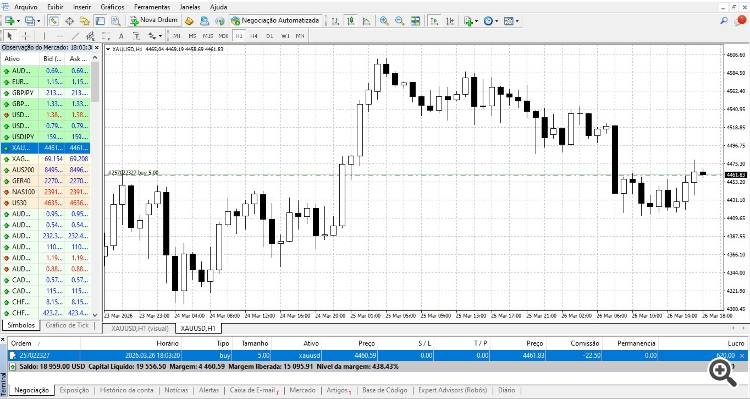This screenshot has width=750, height=399.
Task: Sort orders by the Lucro column header
Action: (736, 343)
